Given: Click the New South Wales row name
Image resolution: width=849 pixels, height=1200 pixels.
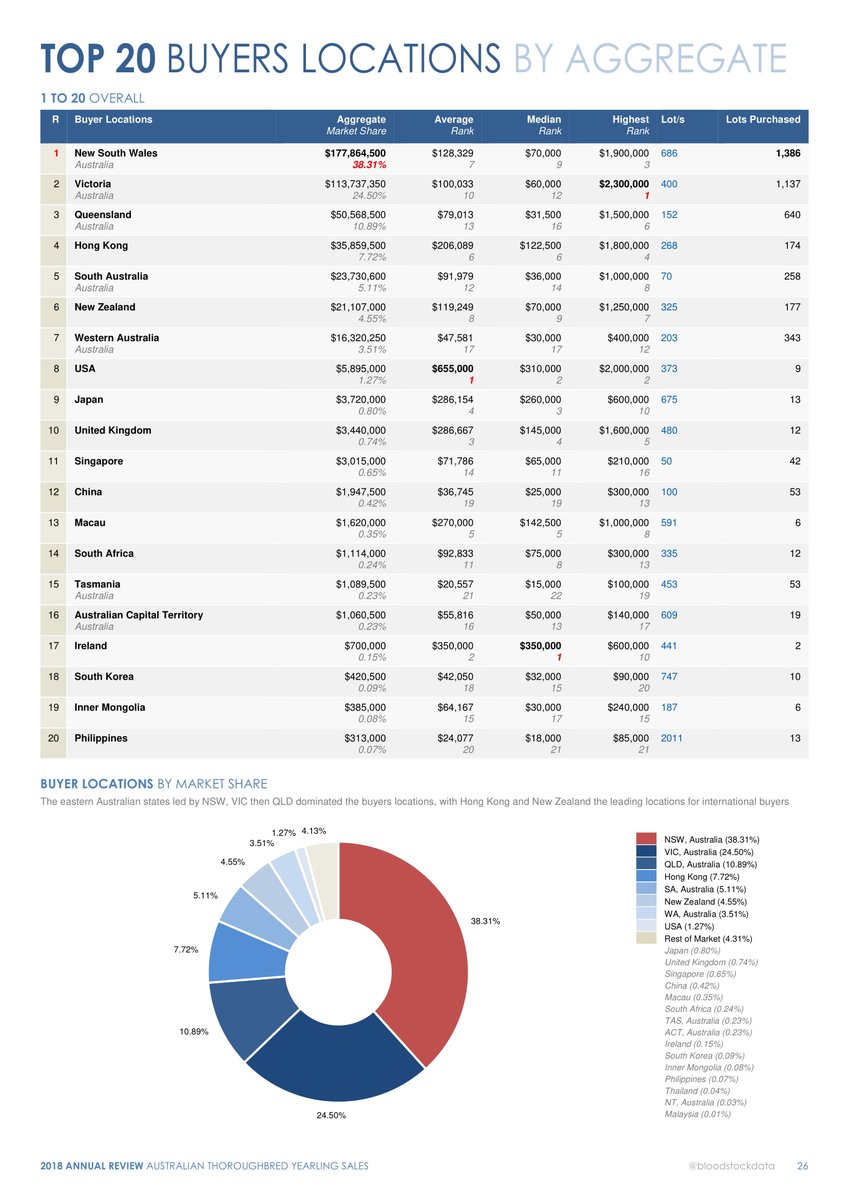Looking at the screenshot, I should point(116,154).
